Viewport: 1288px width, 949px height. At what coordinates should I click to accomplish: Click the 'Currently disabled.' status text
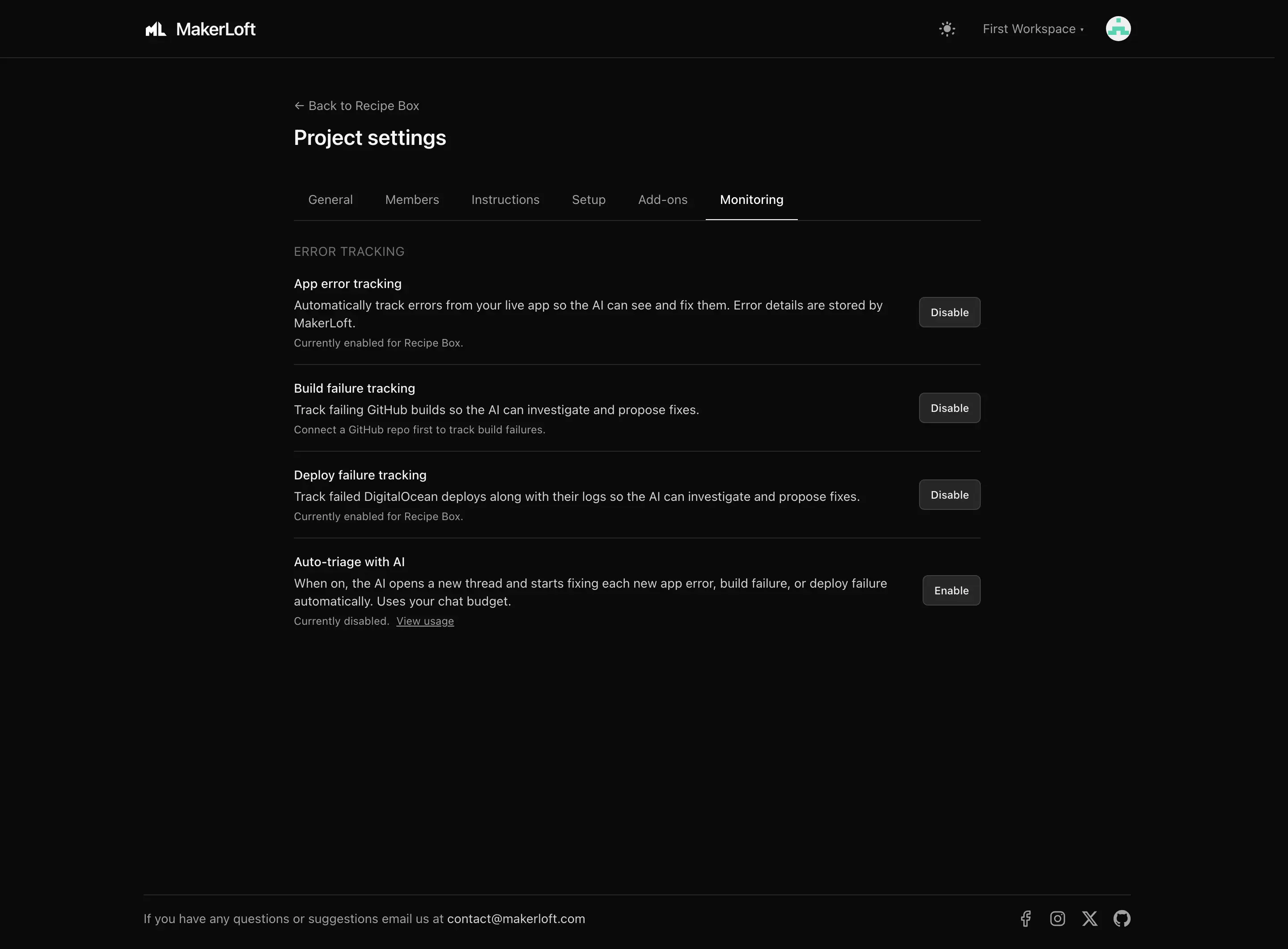[x=341, y=621]
